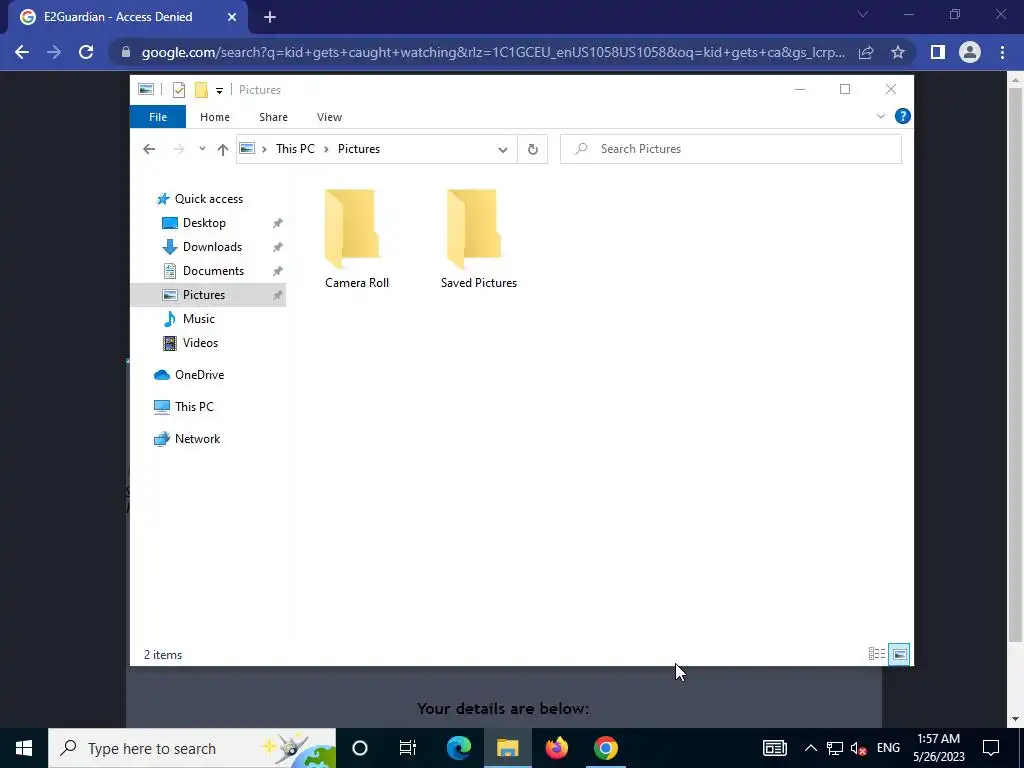Expand the Explorer ribbon chevron
The height and width of the screenshot is (768, 1024).
880,116
